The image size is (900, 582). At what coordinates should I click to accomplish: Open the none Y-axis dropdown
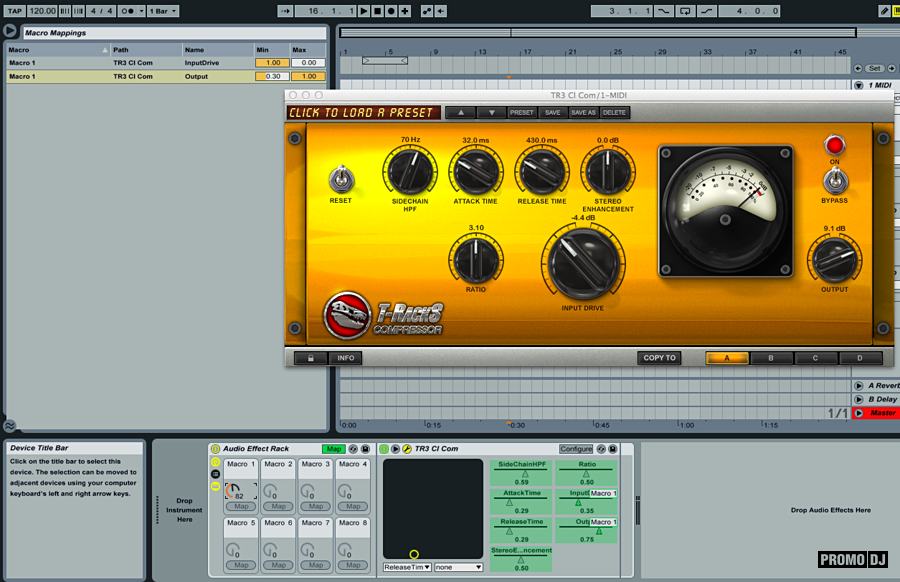coord(458,567)
